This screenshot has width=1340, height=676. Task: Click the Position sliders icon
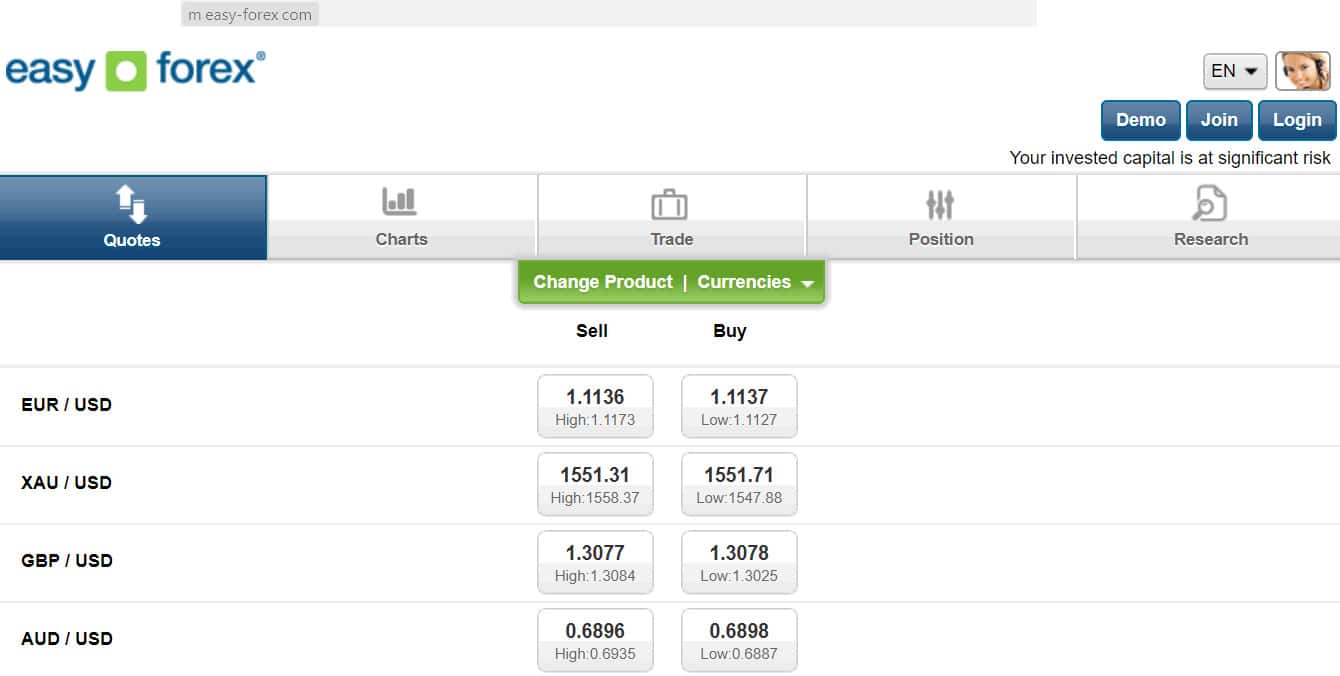tap(940, 205)
